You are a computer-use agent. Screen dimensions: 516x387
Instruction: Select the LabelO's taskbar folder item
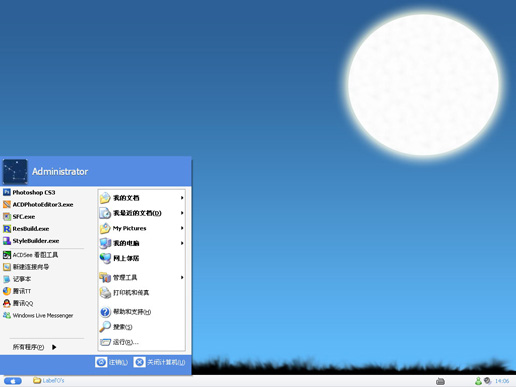click(49, 380)
